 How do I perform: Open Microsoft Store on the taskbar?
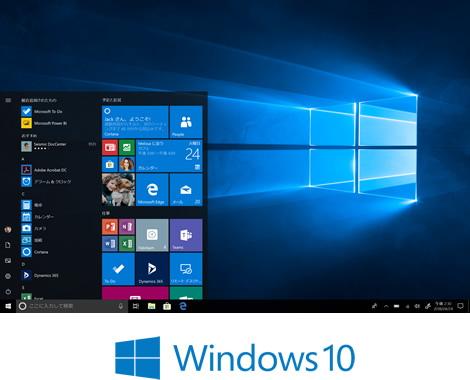167,306
